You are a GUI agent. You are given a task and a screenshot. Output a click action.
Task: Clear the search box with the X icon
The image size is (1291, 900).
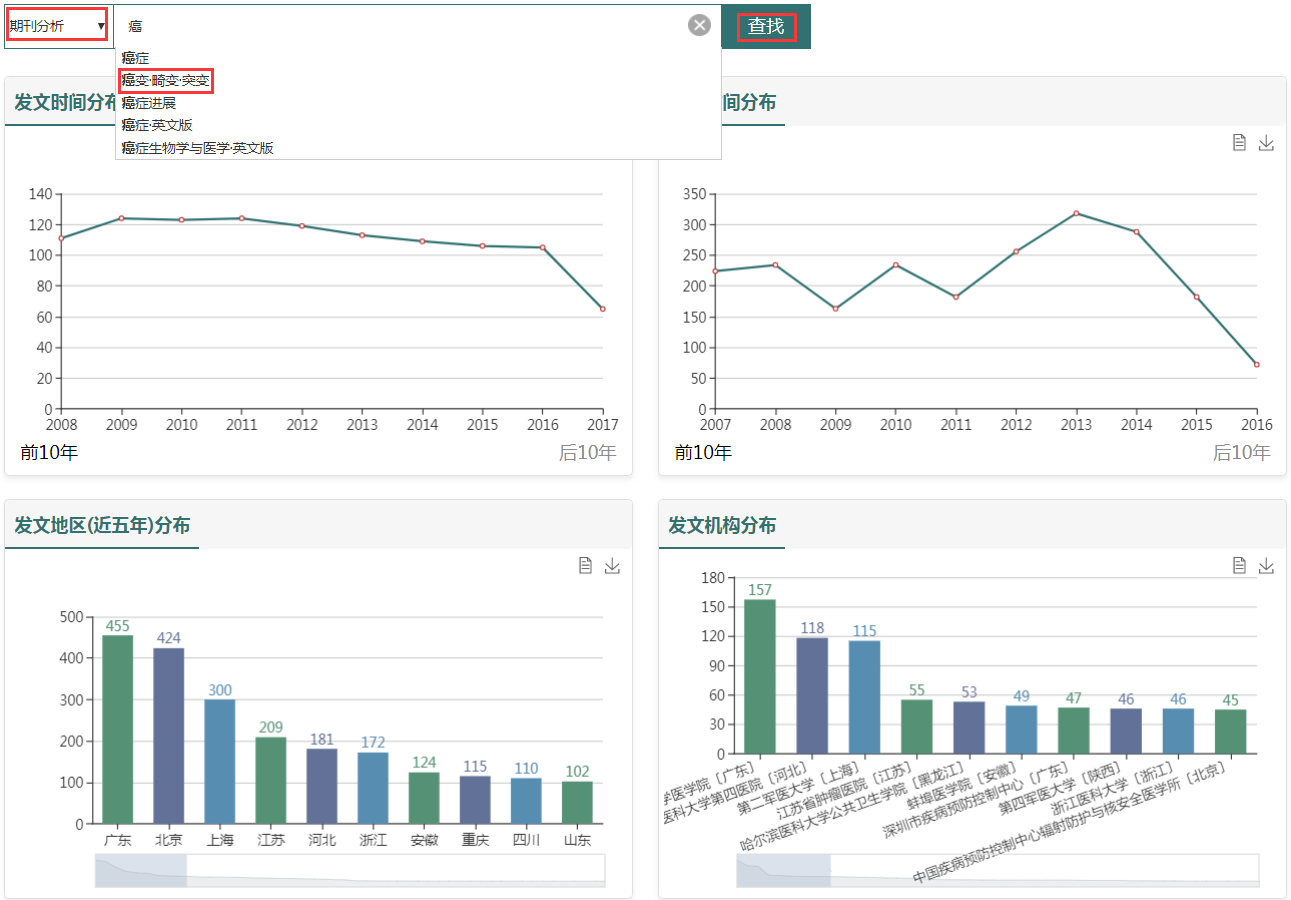[x=699, y=26]
